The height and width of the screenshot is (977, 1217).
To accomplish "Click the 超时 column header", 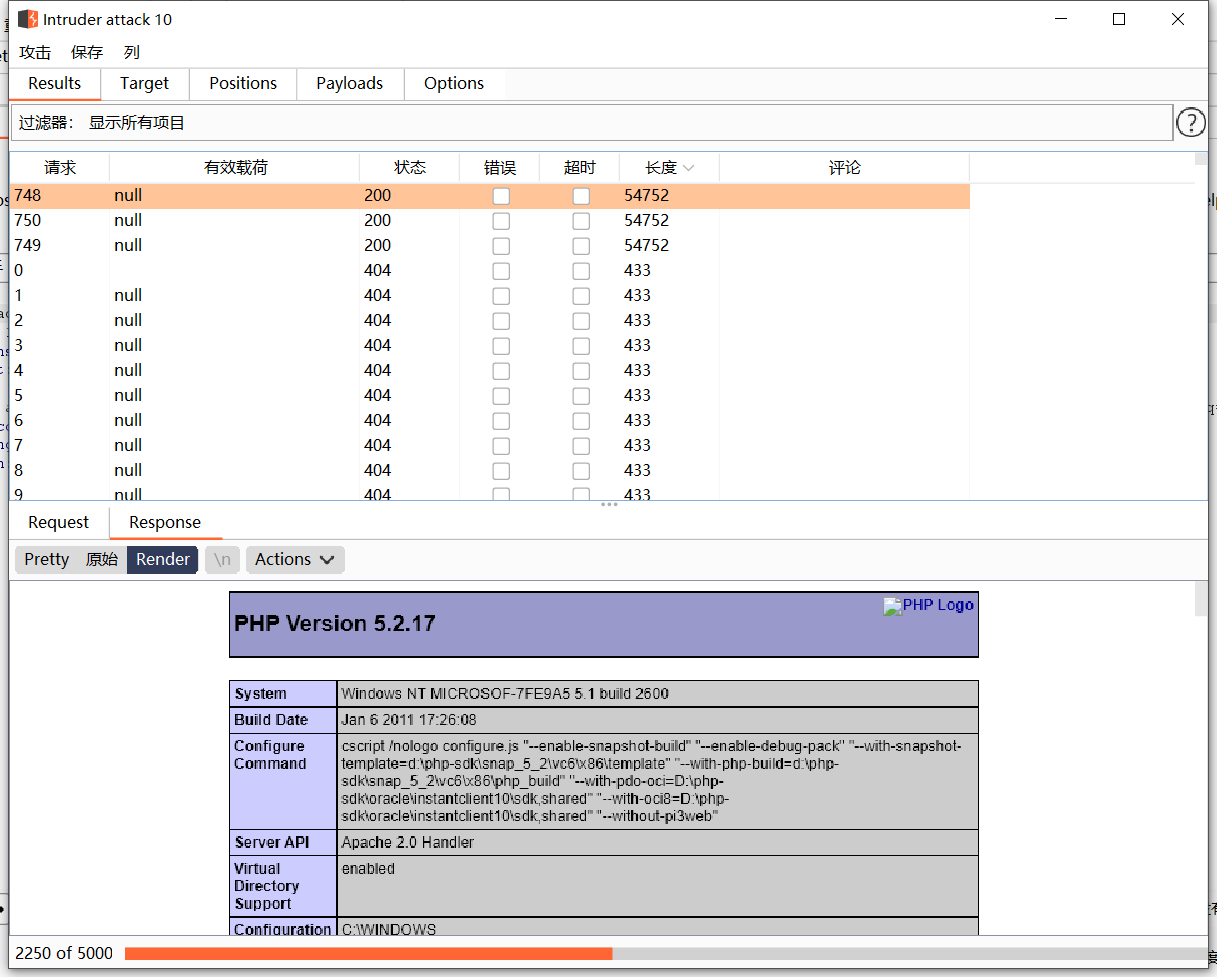I will [x=580, y=168].
